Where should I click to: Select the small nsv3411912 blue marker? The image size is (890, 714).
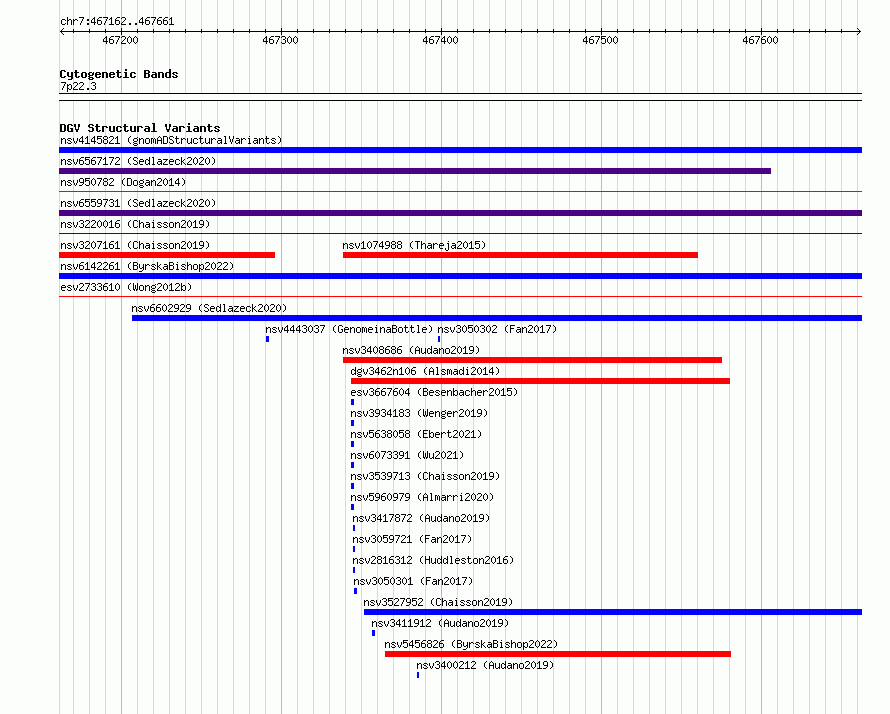click(x=373, y=633)
